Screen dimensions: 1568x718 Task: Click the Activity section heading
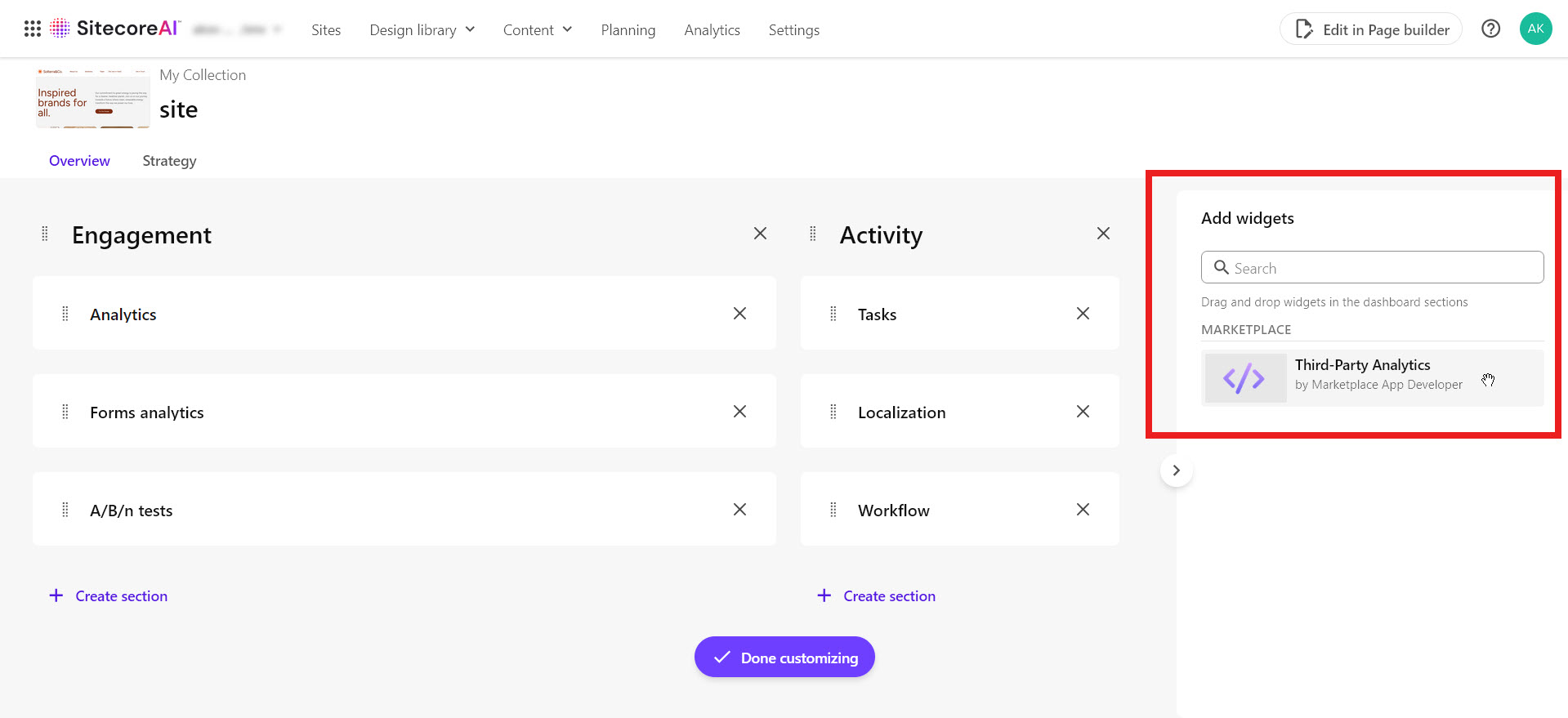(881, 235)
